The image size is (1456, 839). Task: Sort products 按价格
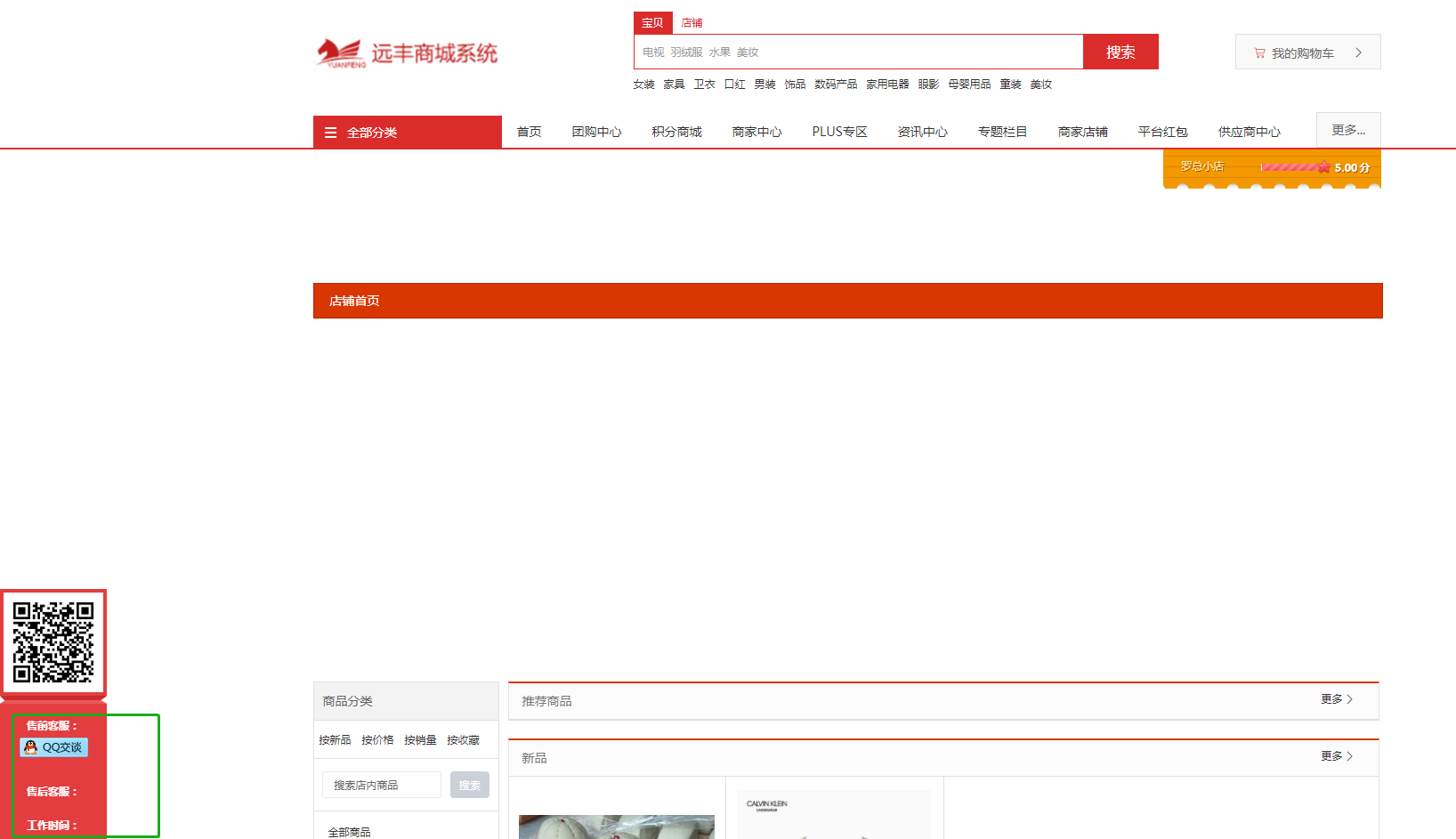pos(377,740)
